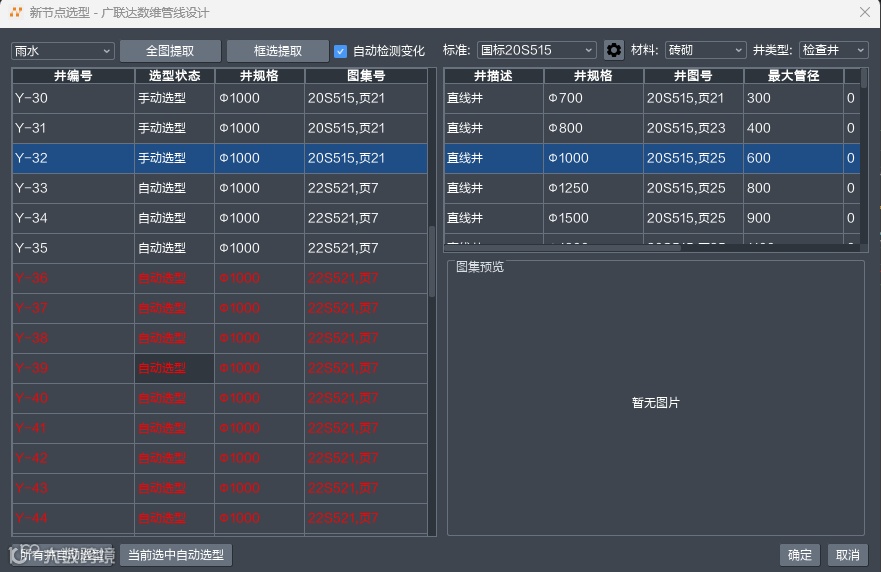Cancel with the 取消 button
The image size is (881, 572).
[x=848, y=555]
